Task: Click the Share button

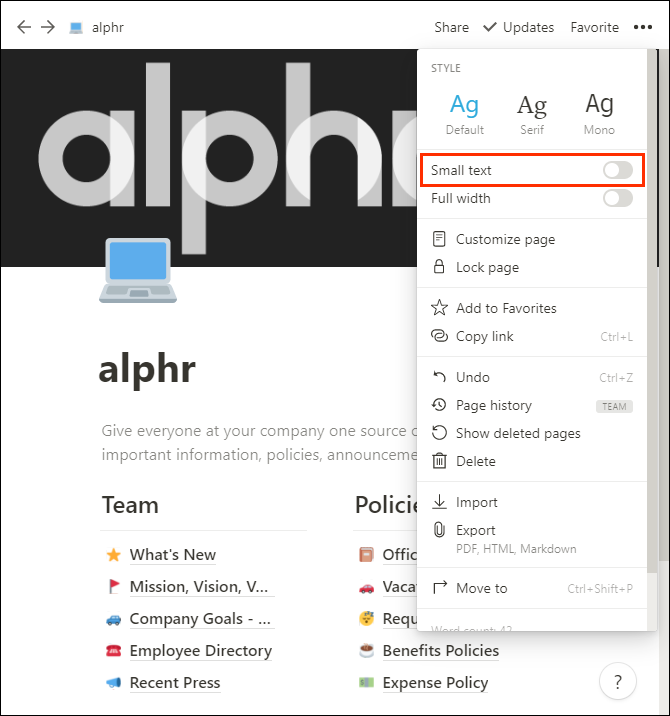Action: (451, 27)
